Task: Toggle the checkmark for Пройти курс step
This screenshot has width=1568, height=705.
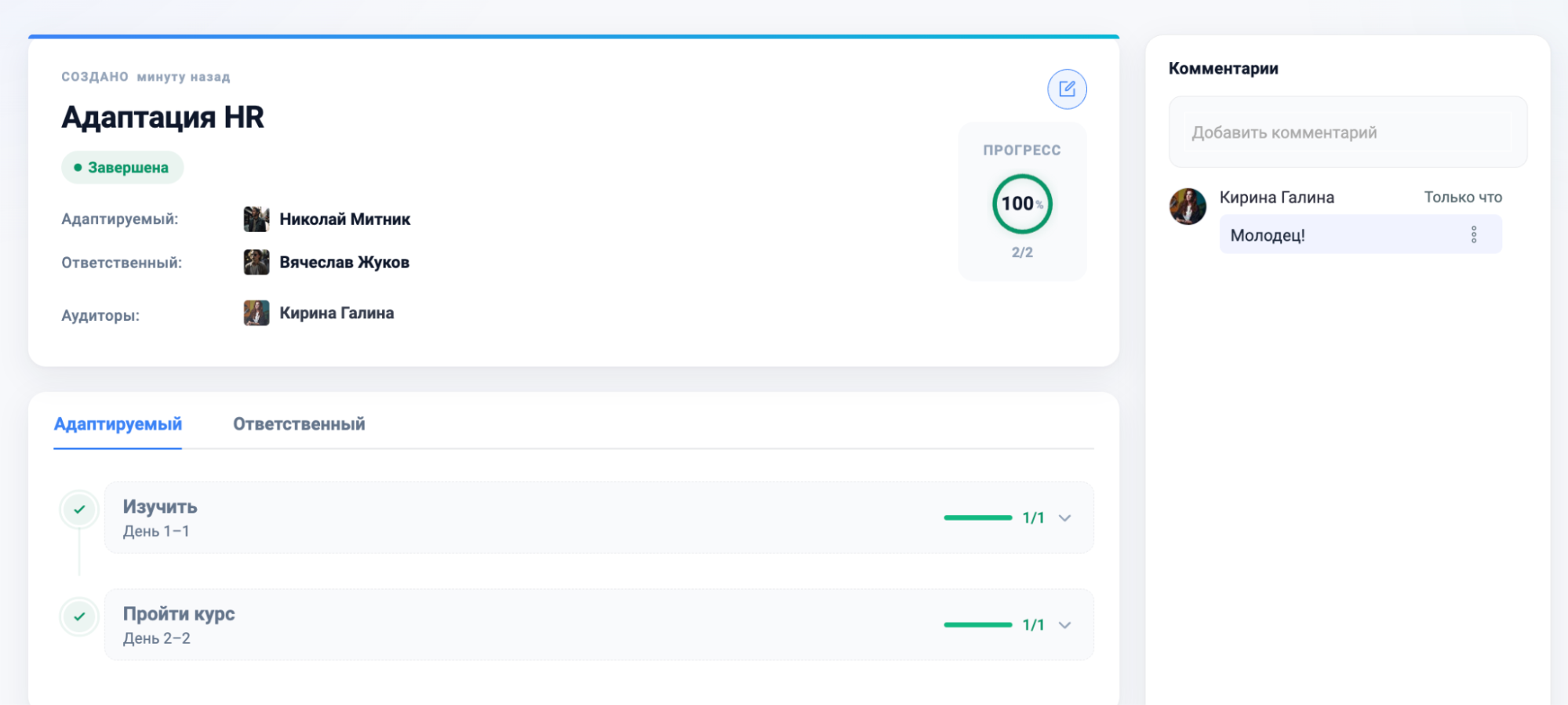Action: point(79,616)
